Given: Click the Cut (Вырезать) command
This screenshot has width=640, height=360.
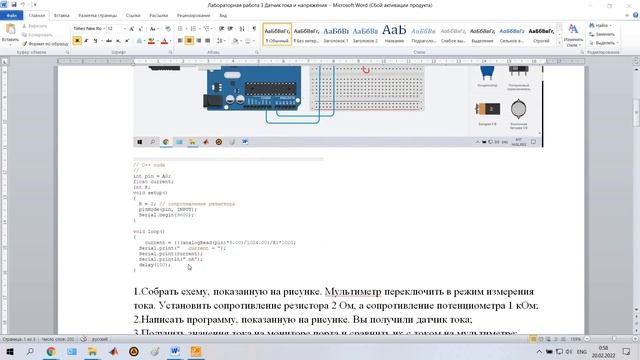Looking at the screenshot, I should (35, 26).
